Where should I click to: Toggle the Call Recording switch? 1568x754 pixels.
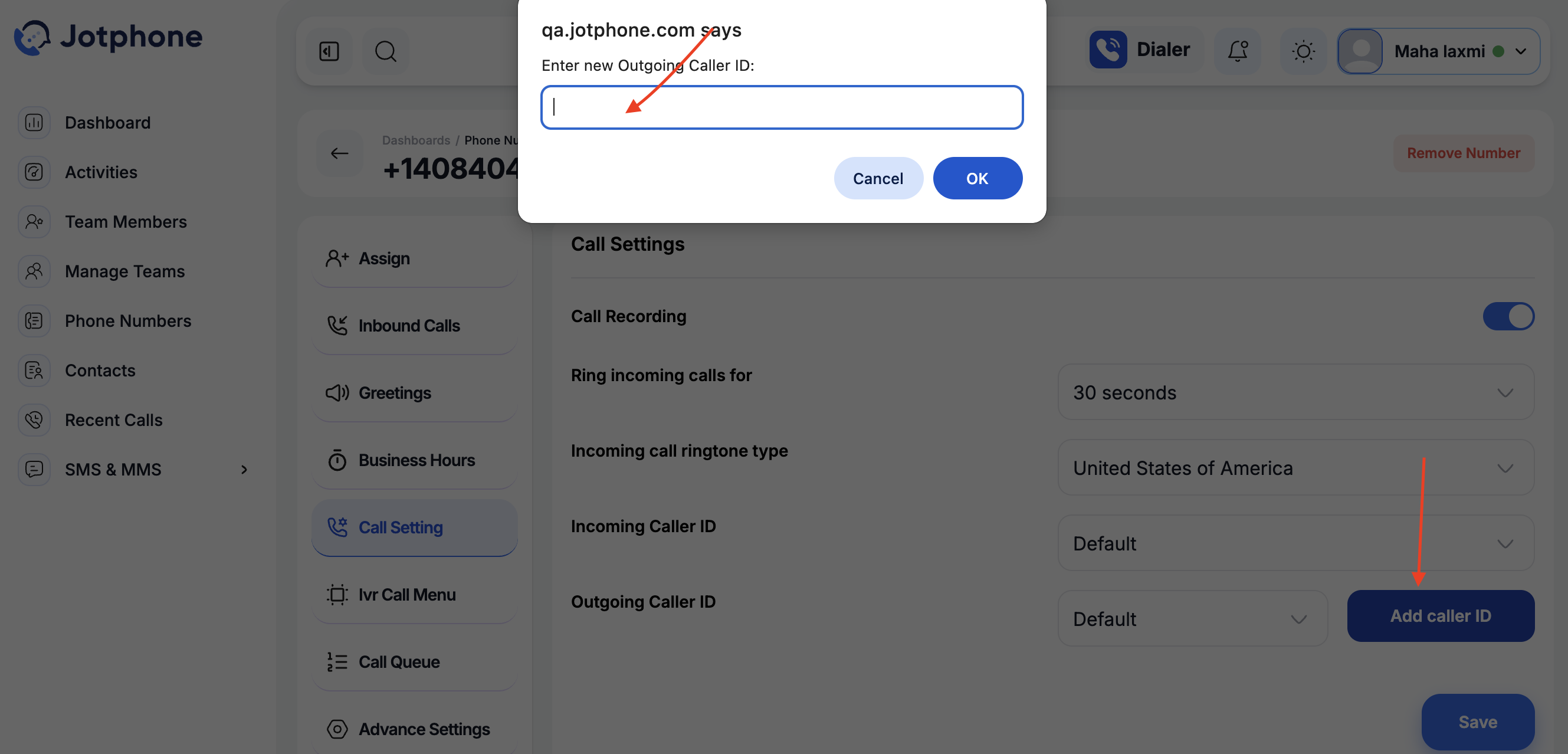(x=1508, y=316)
